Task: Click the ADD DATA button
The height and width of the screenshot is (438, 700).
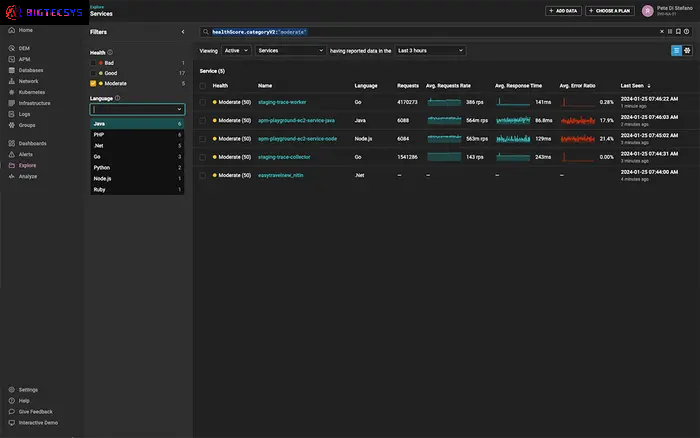Action: (x=563, y=10)
